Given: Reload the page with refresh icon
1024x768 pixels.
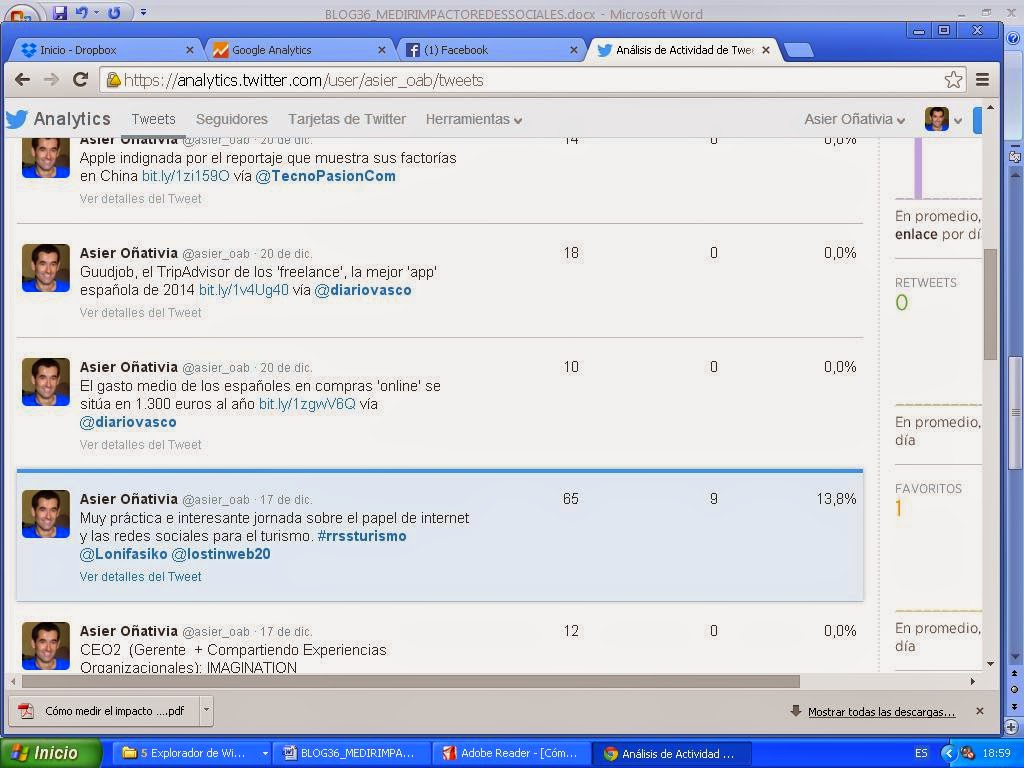Looking at the screenshot, I should (x=80, y=80).
